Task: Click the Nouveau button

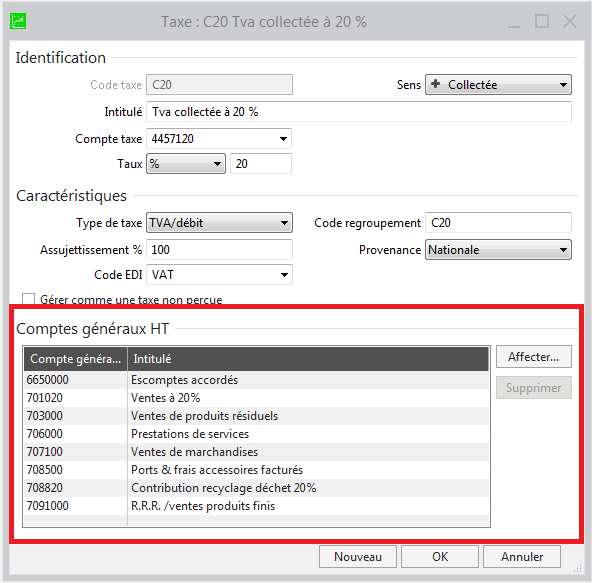Action: click(x=358, y=557)
